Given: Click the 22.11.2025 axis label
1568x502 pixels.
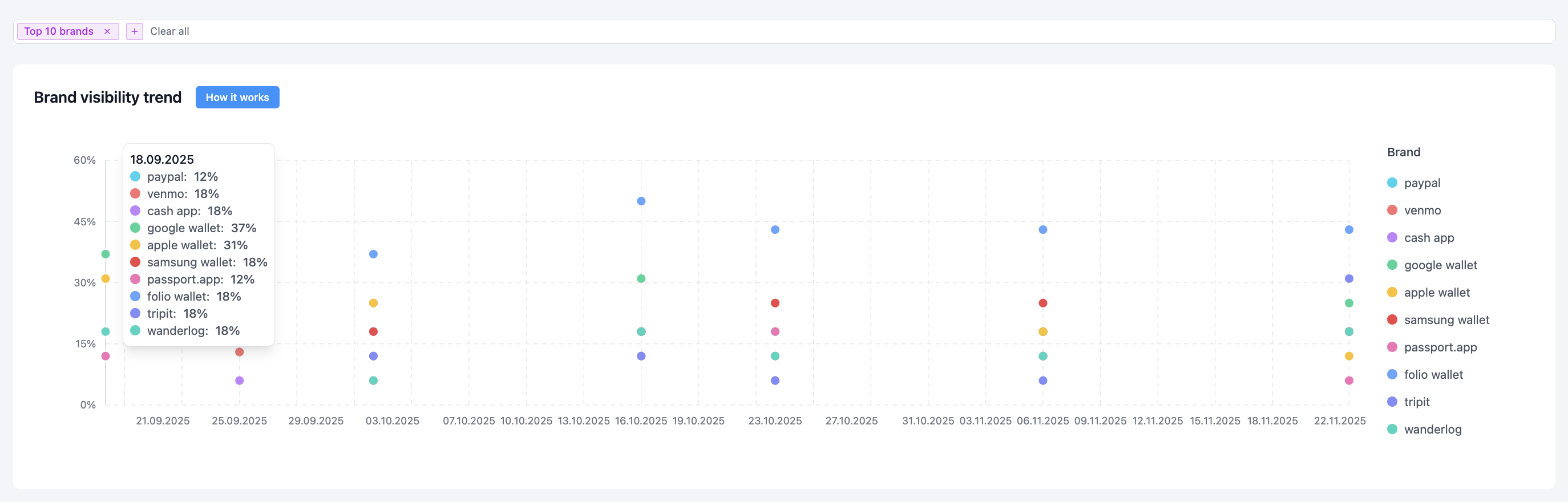Looking at the screenshot, I should (x=1340, y=420).
